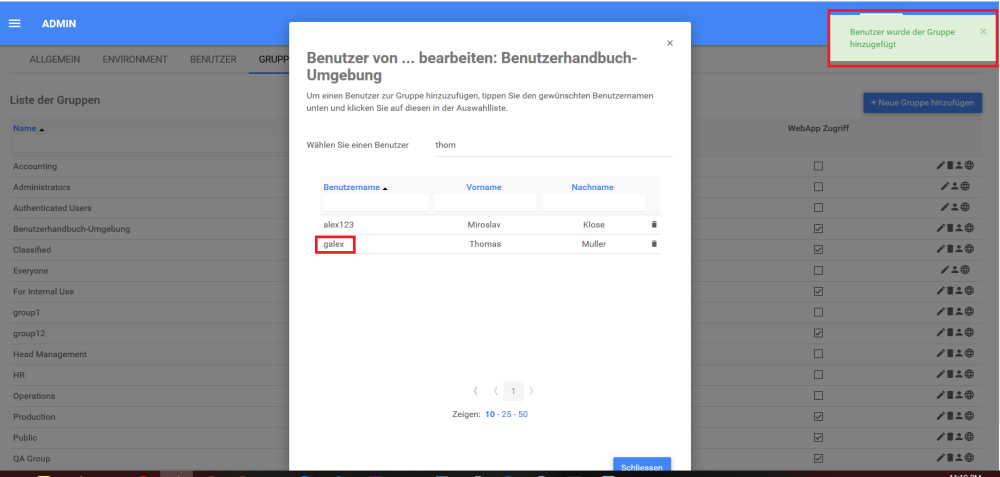This screenshot has width=1000, height=477.
Task: Sort group list by Name column
Action: 25,128
